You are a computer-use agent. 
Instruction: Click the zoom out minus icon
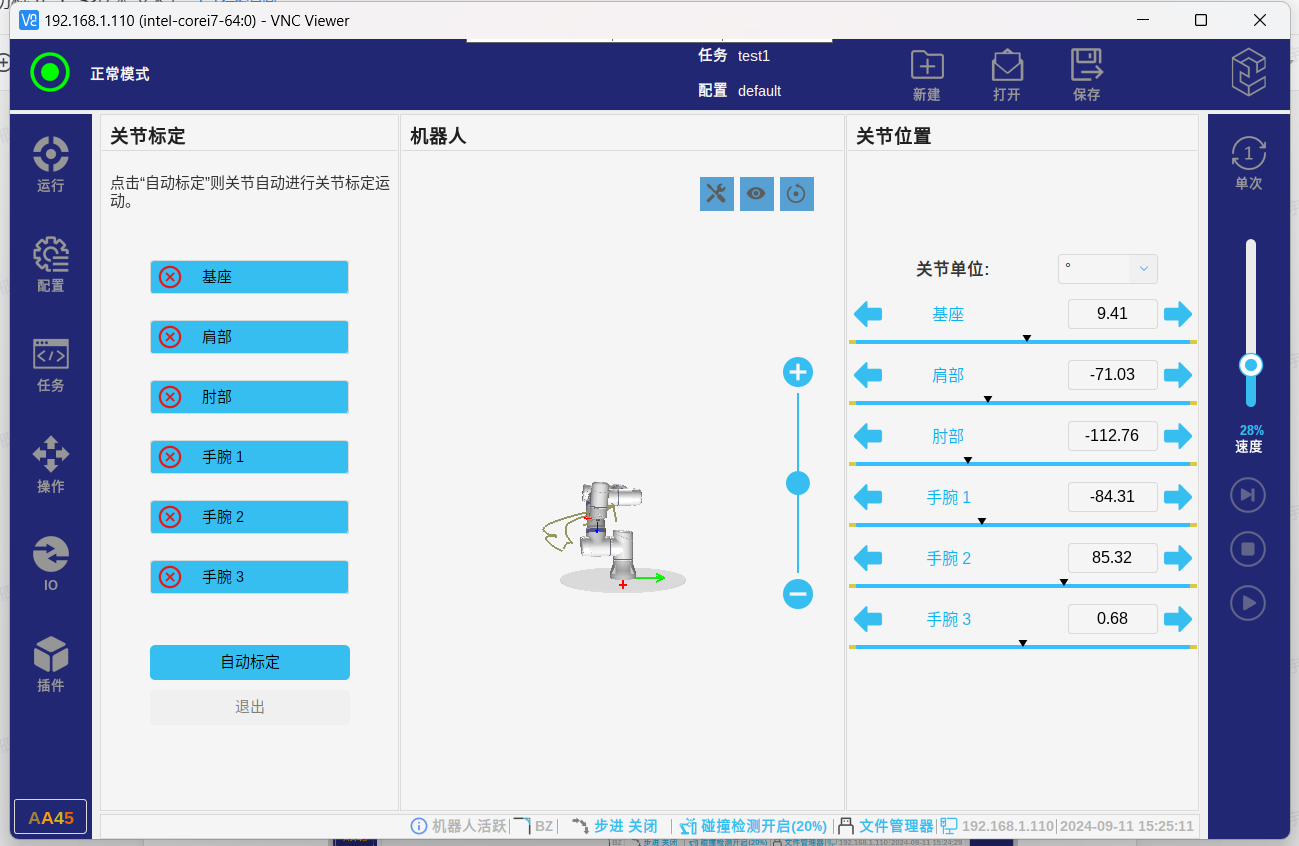pos(797,594)
